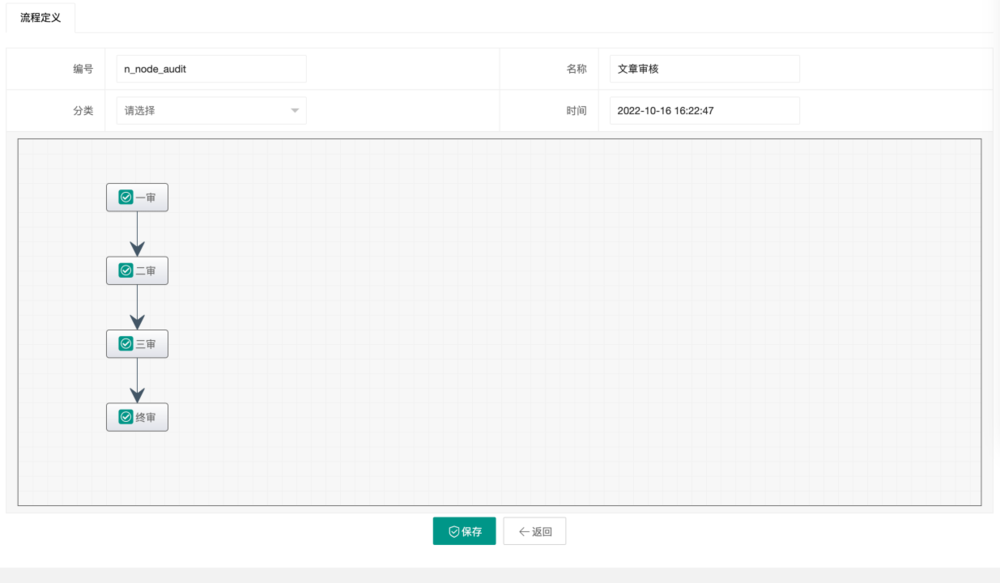The width and height of the screenshot is (1000, 583).
Task: Click the 分类 field label
Action: point(83,111)
